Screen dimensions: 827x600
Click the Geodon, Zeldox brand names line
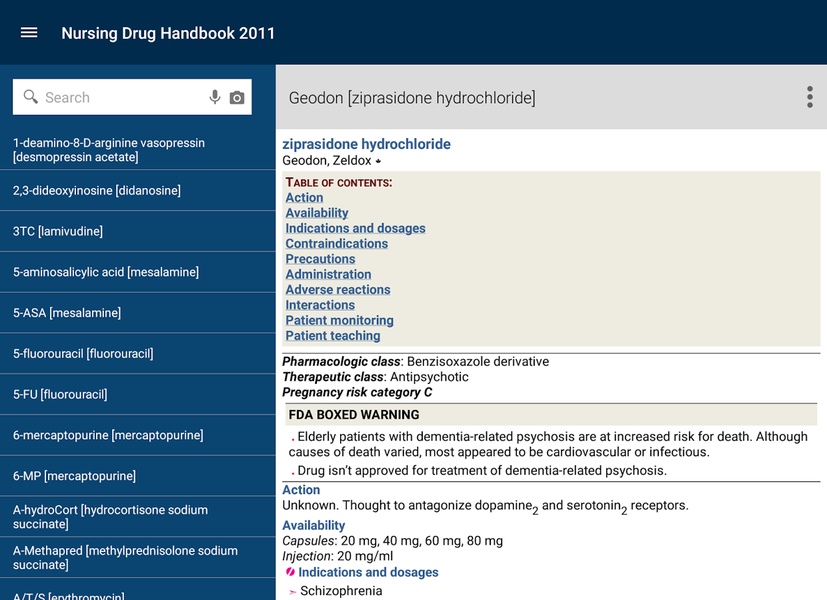[x=331, y=160]
